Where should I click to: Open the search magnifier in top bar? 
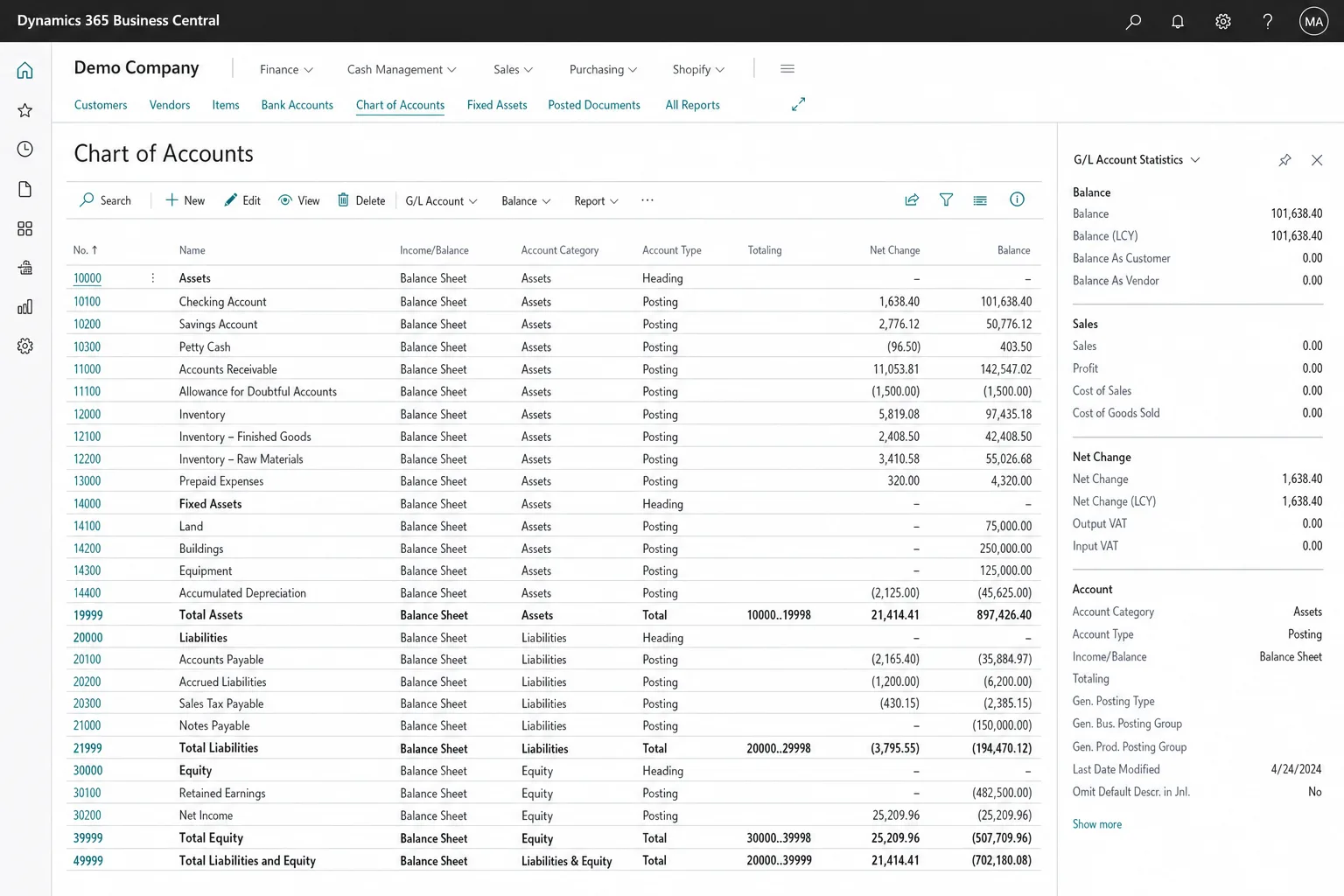[x=1133, y=21]
